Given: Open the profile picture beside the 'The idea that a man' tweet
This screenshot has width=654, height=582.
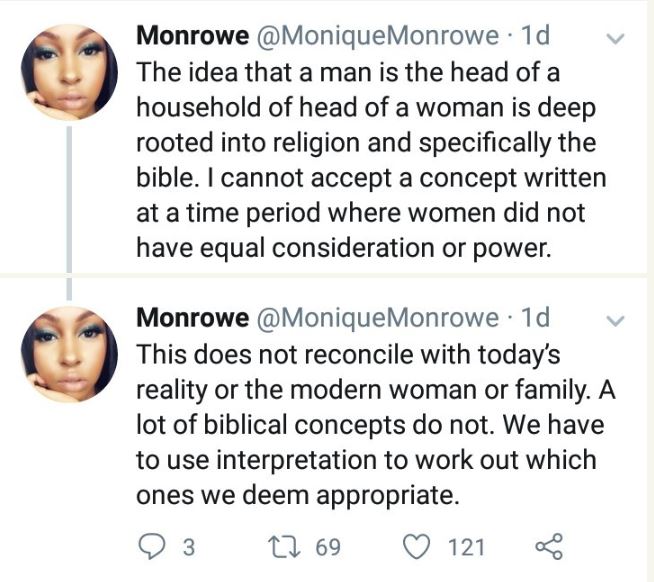Looking at the screenshot, I should [x=69, y=70].
